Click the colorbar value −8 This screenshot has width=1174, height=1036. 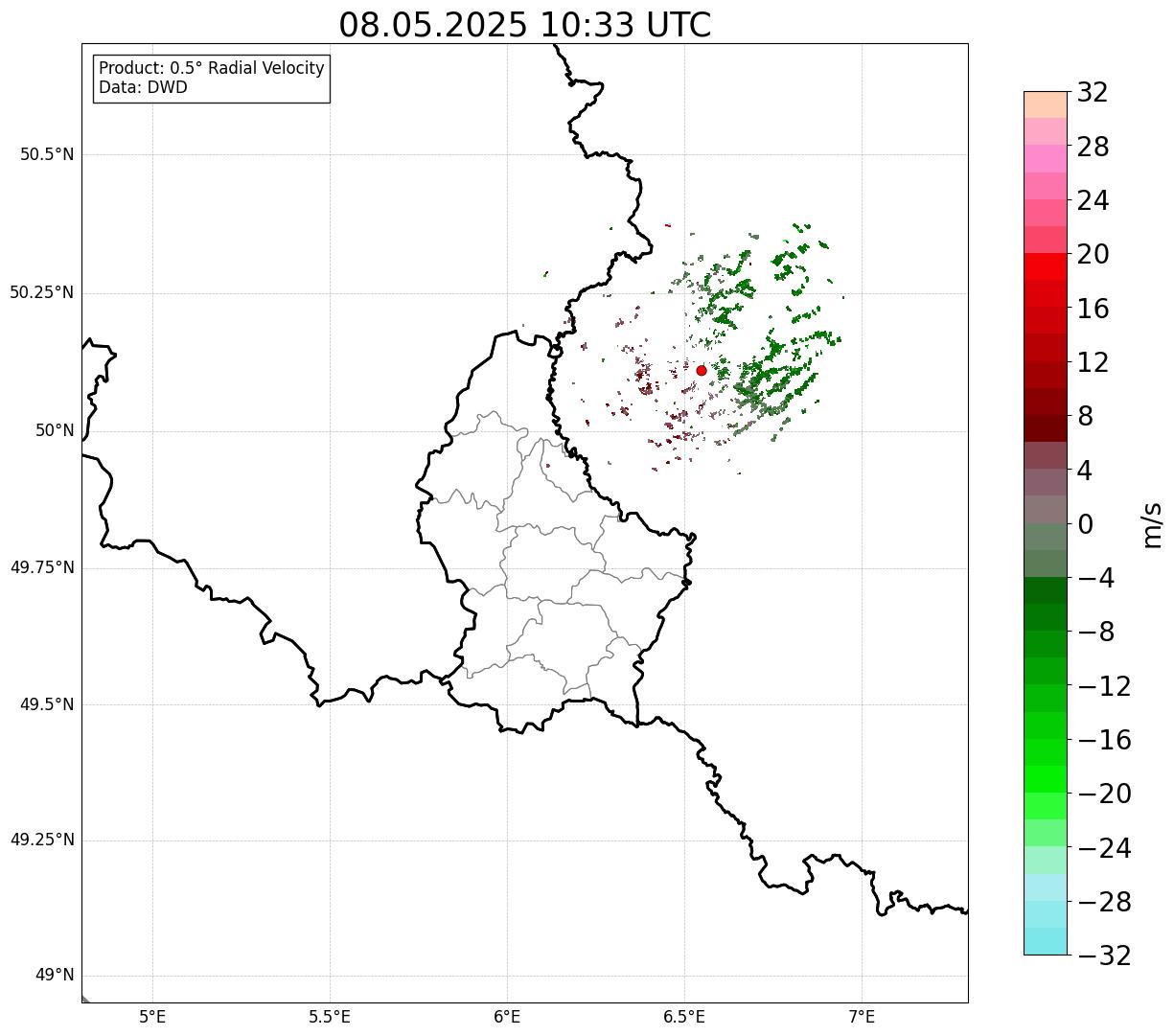click(1095, 632)
